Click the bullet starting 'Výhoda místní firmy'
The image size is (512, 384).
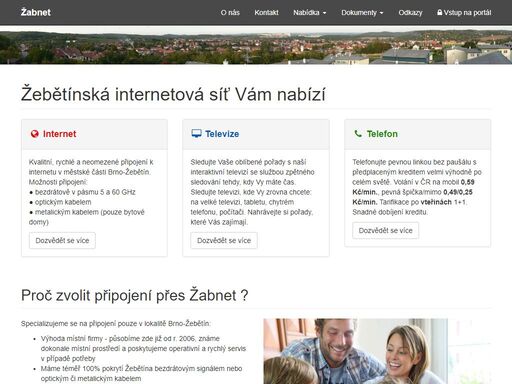click(x=143, y=348)
